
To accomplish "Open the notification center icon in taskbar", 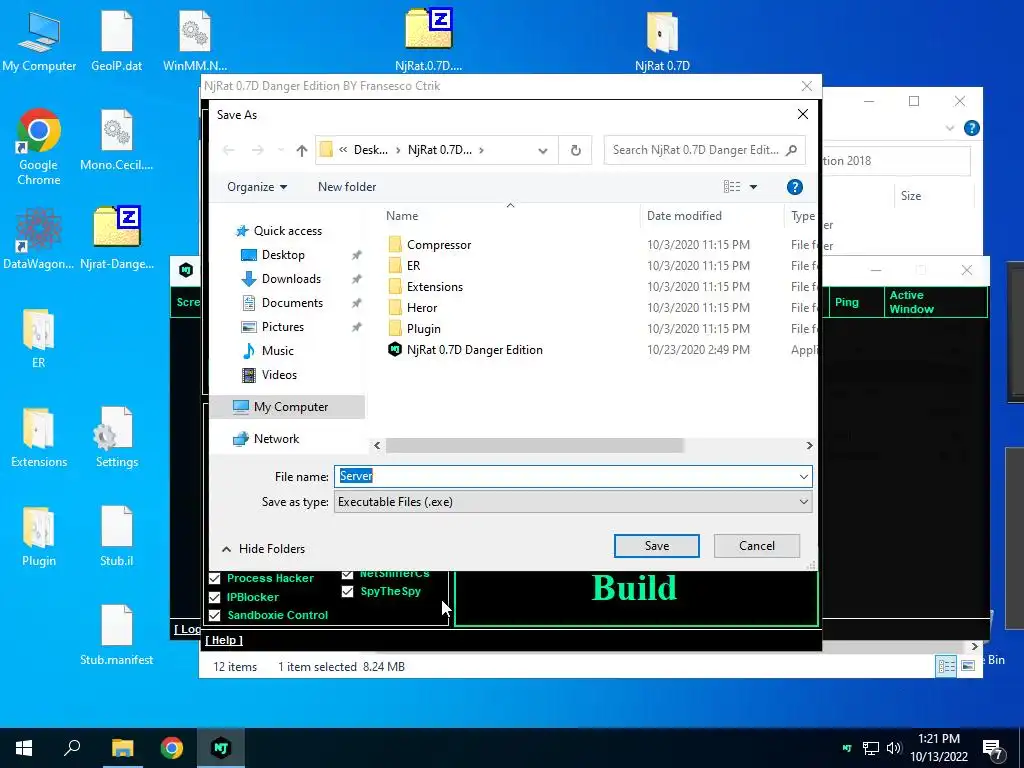I will coord(993,749).
